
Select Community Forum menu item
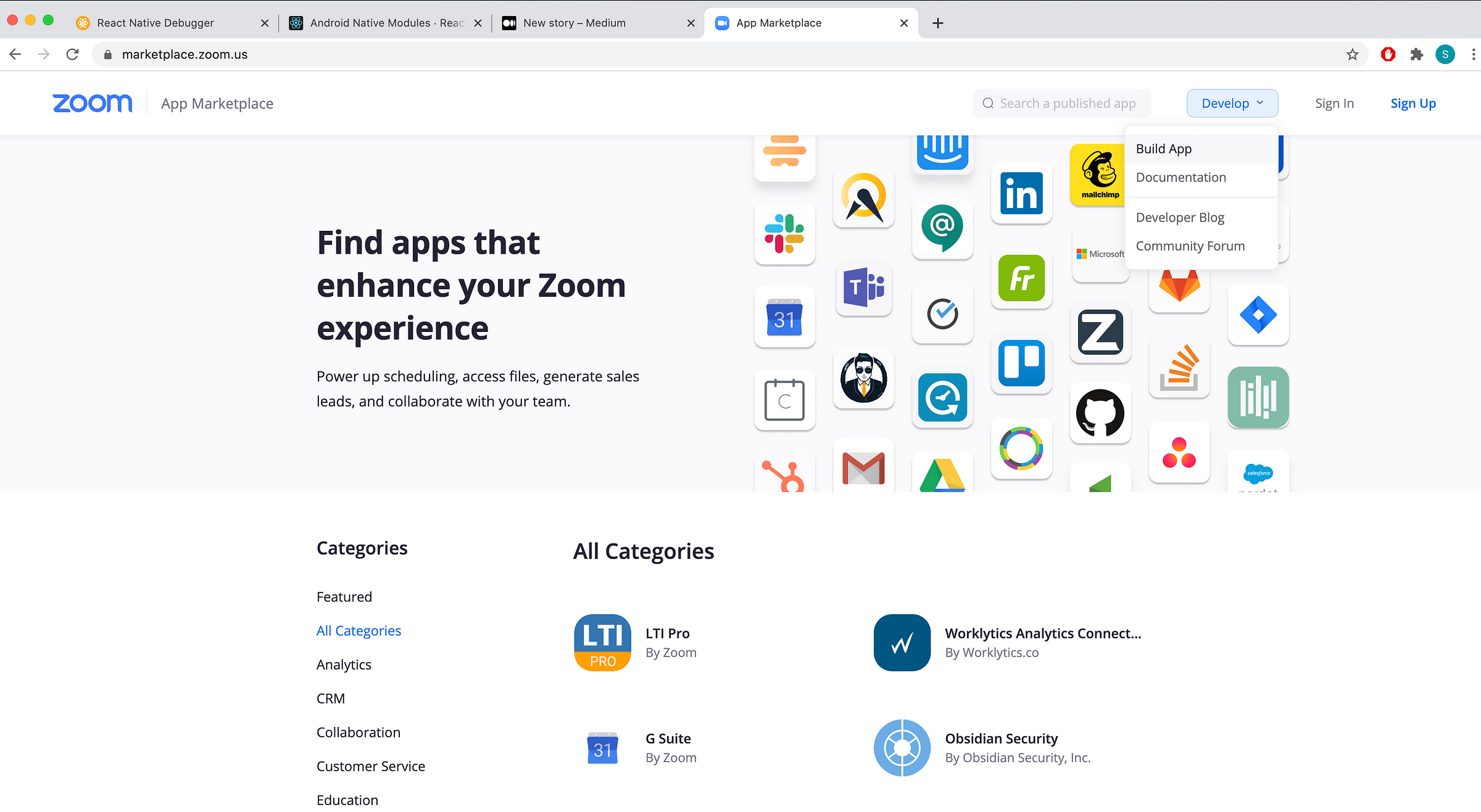tap(1190, 246)
